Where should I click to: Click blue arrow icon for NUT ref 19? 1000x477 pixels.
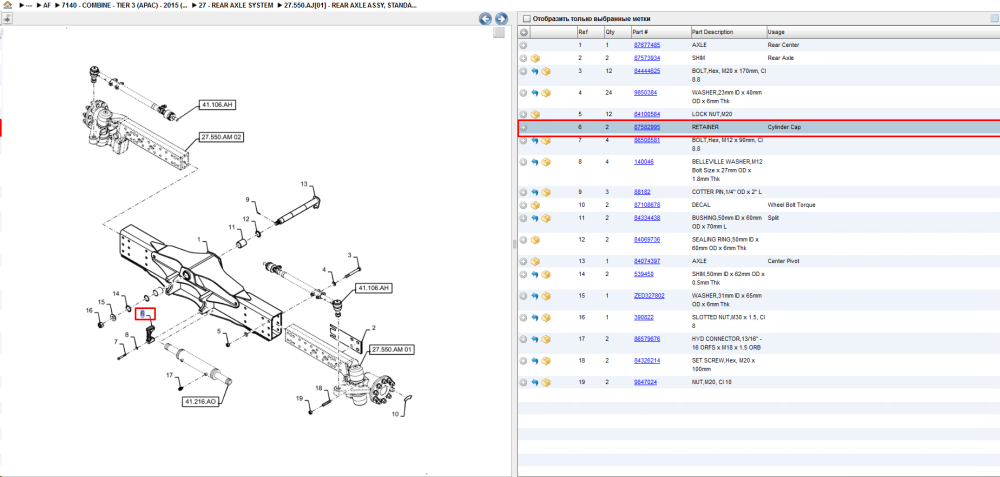point(535,383)
